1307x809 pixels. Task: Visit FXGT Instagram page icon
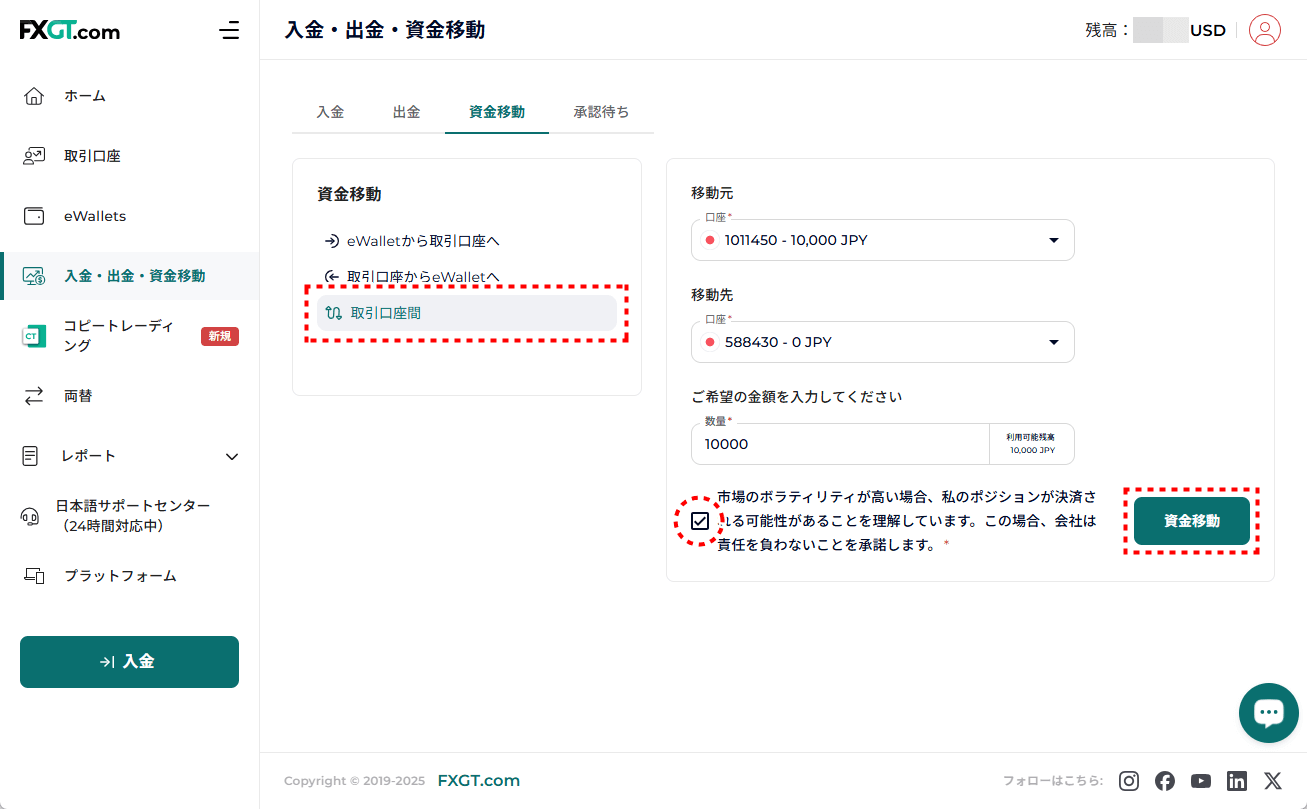(x=1129, y=781)
